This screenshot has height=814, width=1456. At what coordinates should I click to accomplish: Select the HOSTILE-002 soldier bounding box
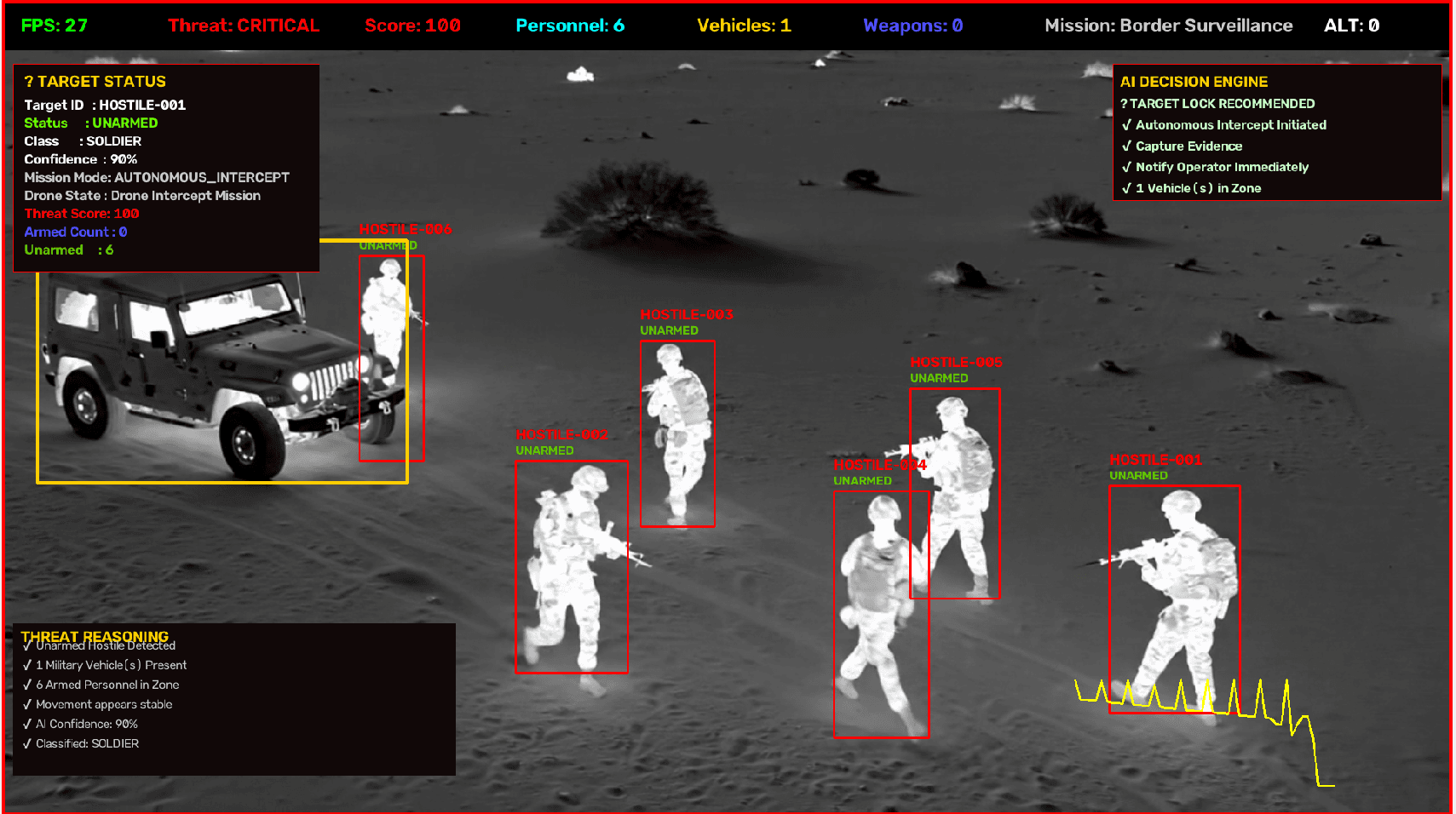pyautogui.click(x=572, y=567)
